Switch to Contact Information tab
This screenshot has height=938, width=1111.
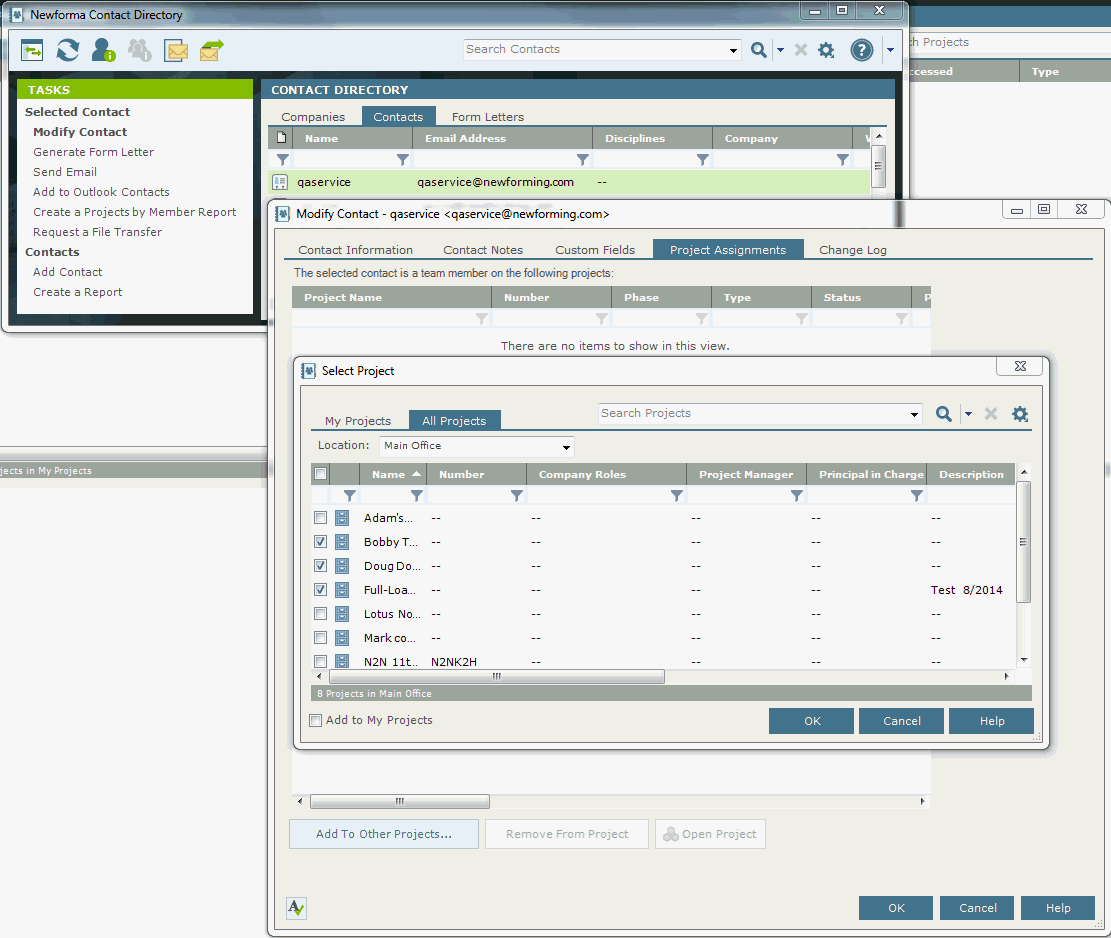click(356, 250)
